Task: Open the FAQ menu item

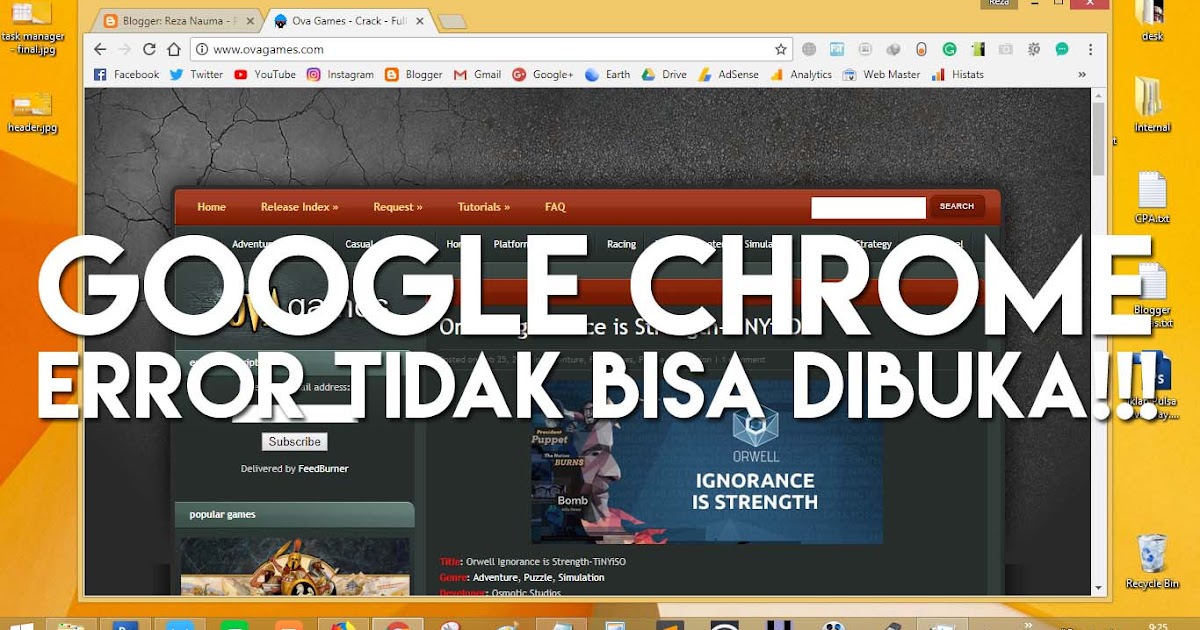Action: pos(555,207)
